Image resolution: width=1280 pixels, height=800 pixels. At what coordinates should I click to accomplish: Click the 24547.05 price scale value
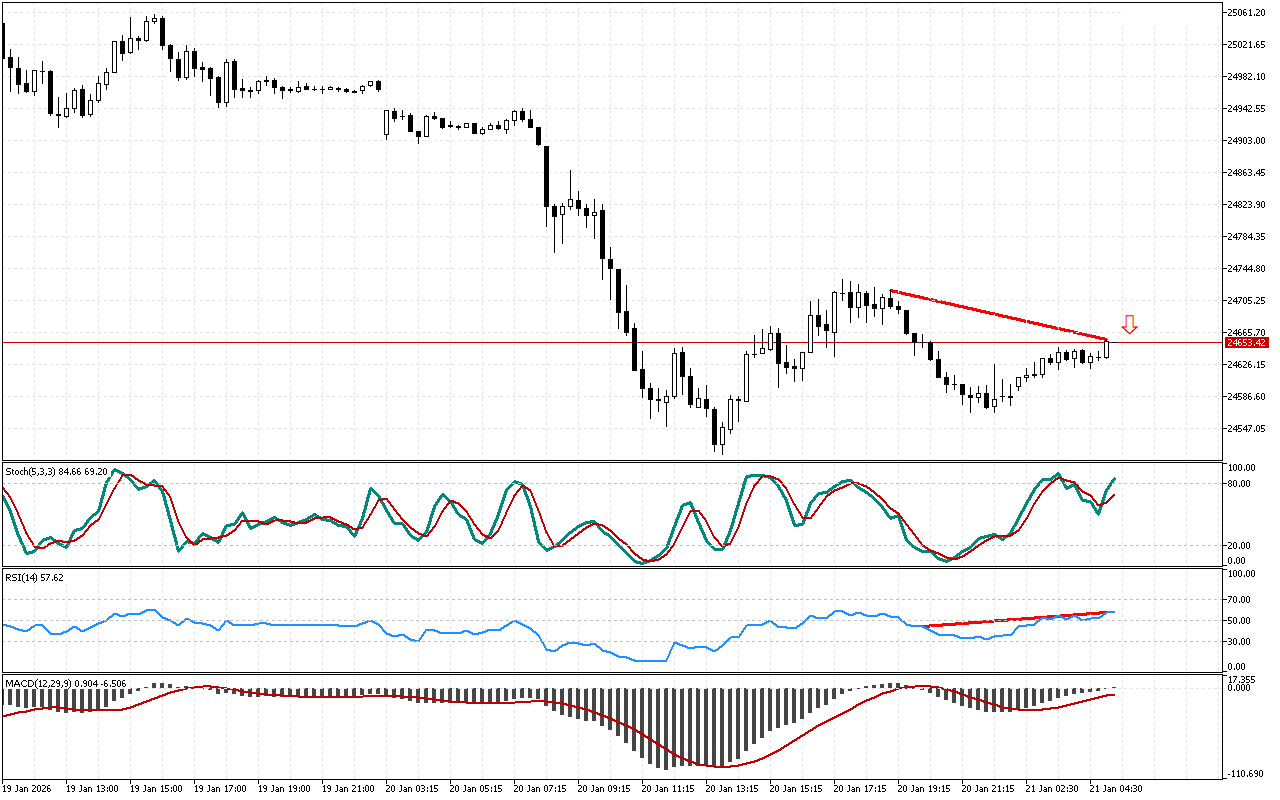tap(1246, 429)
